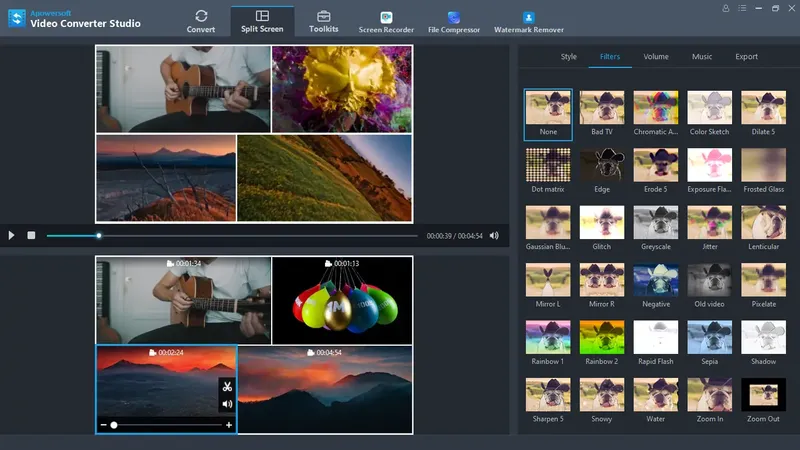Toggle the preview player volume
This screenshot has width=800, height=450.
(x=494, y=236)
